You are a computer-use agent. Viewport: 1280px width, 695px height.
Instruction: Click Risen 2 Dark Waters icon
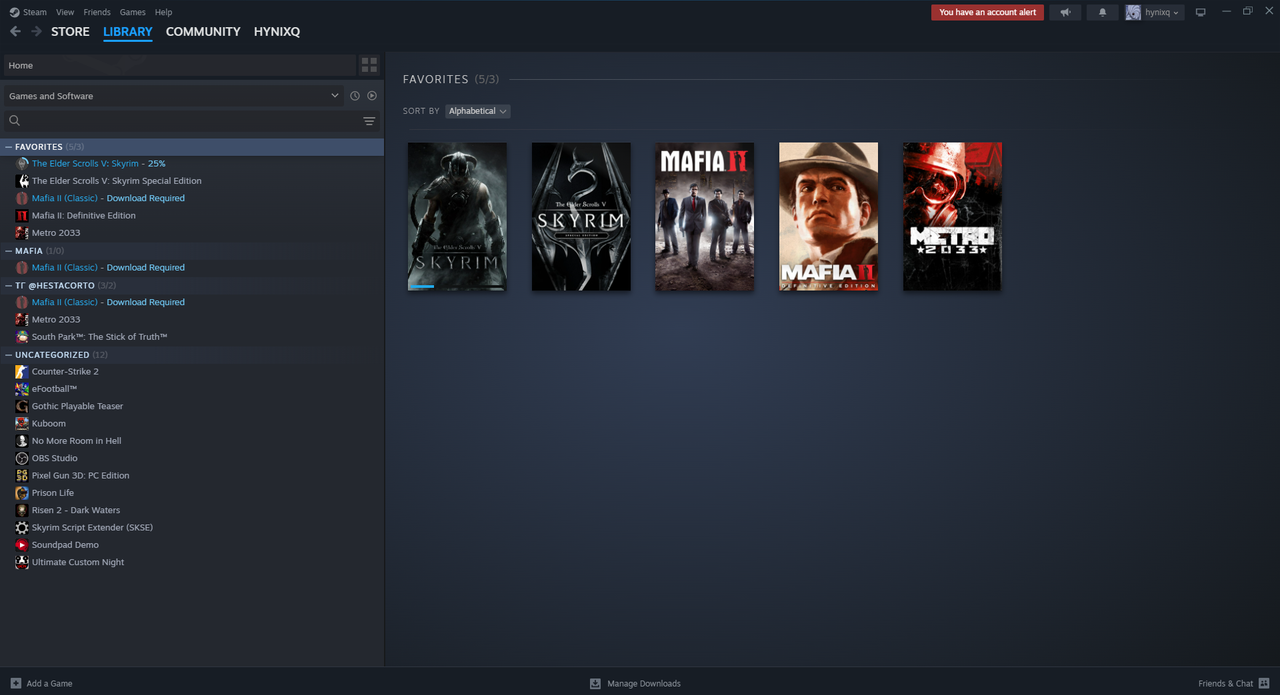click(22, 510)
